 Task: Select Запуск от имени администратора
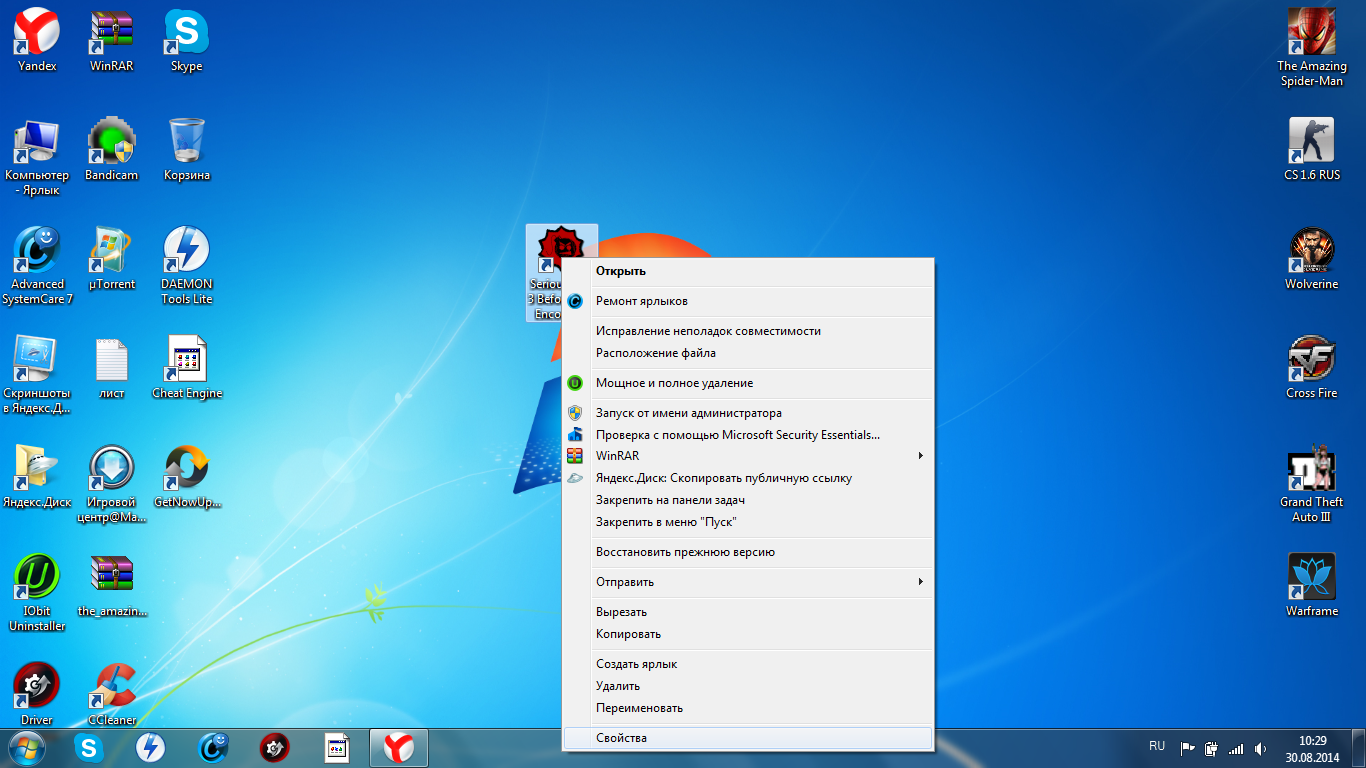click(x=748, y=413)
